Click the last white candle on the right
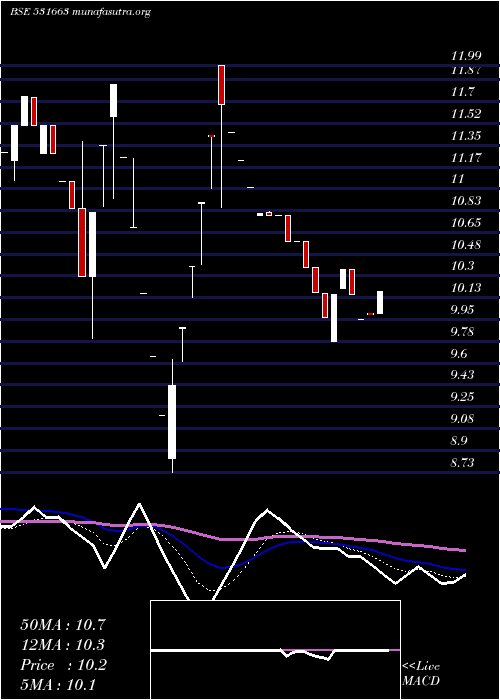Viewport: 500px width, 700px height. point(380,303)
